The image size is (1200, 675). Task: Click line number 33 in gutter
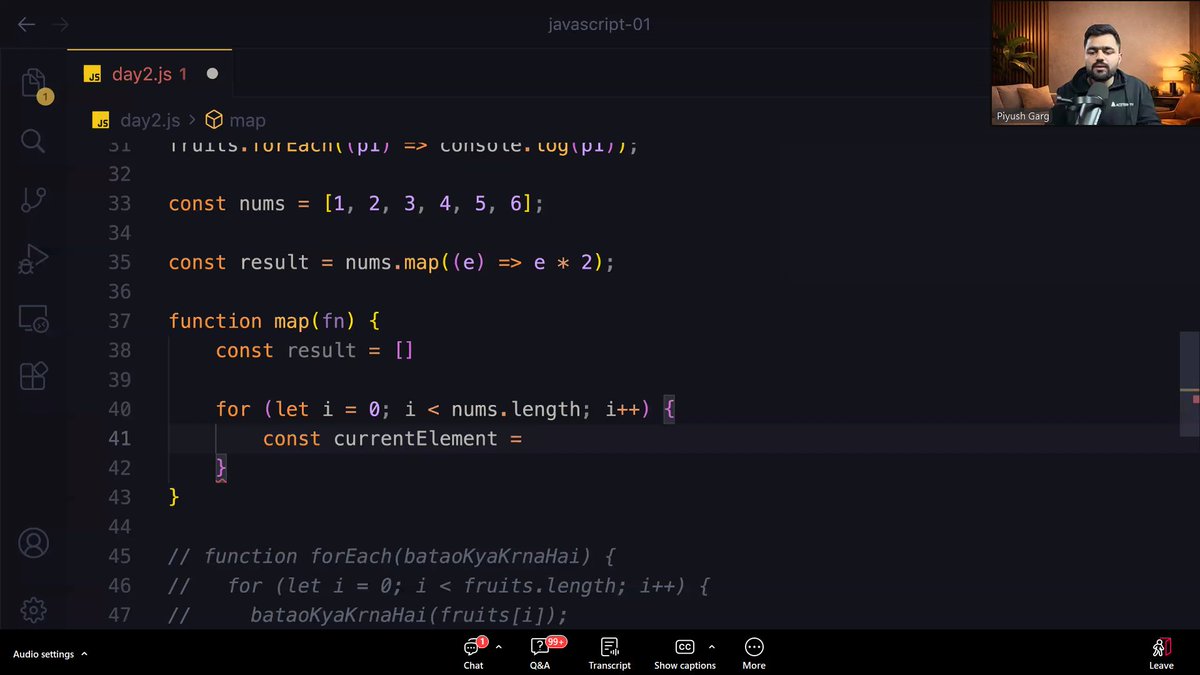coord(119,203)
